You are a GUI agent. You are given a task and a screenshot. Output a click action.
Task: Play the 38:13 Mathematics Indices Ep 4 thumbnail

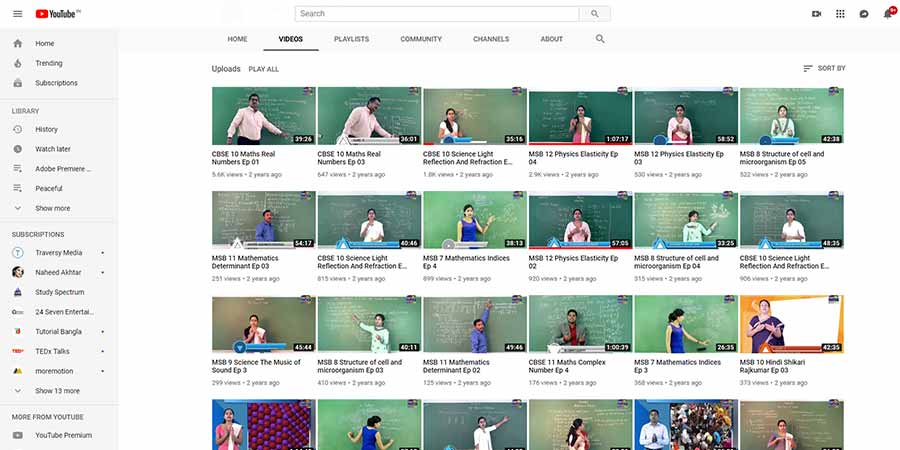pos(475,220)
